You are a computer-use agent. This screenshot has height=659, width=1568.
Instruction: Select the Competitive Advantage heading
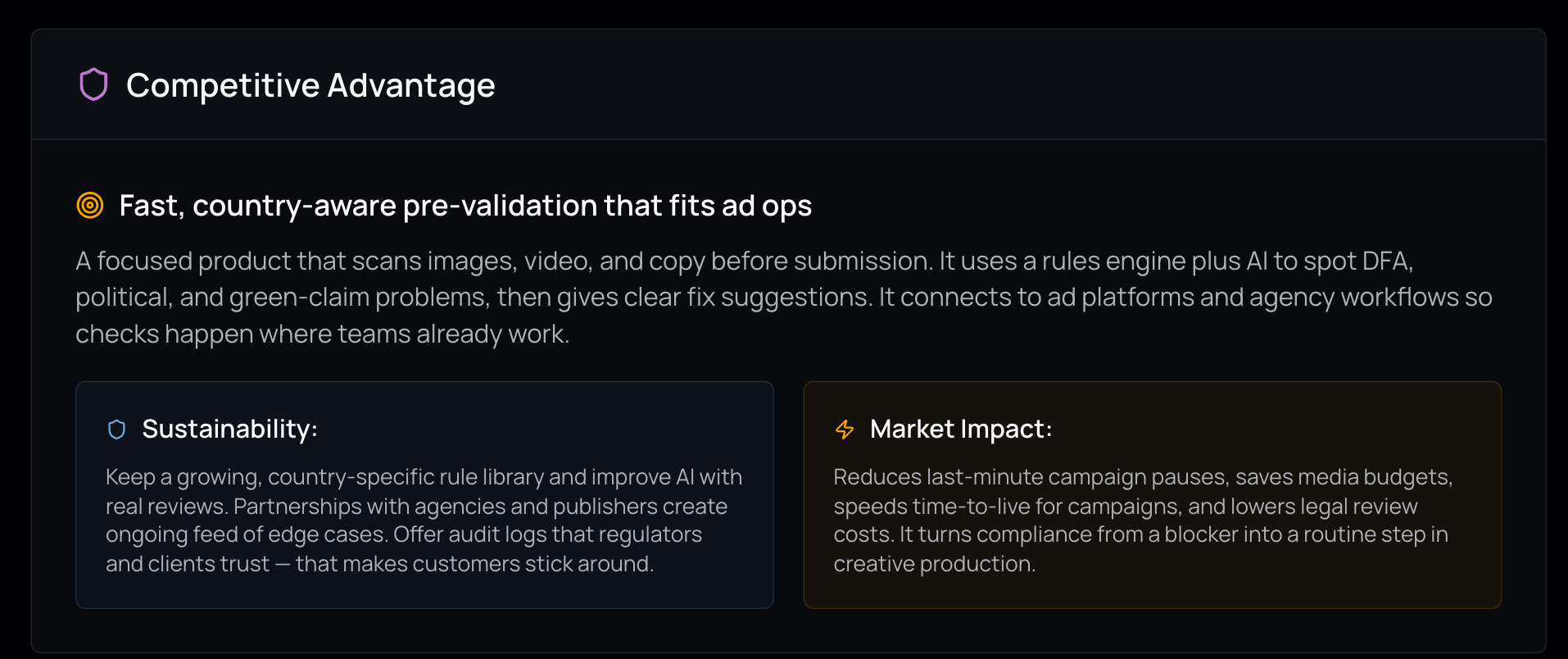310,85
